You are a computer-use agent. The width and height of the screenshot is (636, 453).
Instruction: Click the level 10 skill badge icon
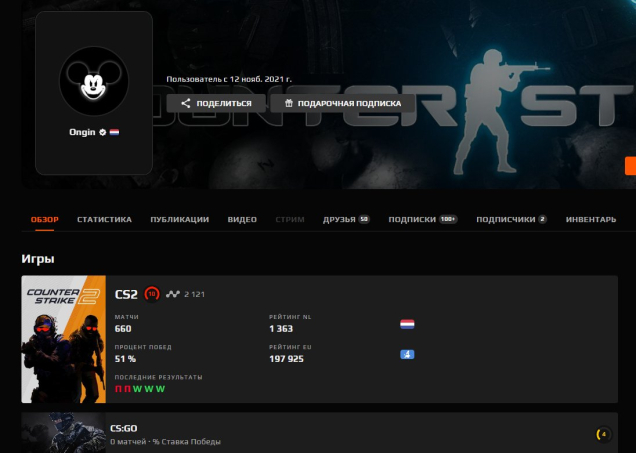click(x=152, y=294)
